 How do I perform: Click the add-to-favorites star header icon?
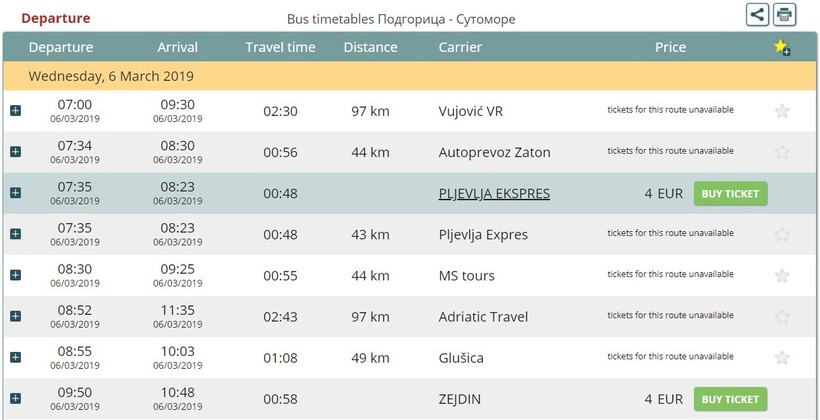782,48
